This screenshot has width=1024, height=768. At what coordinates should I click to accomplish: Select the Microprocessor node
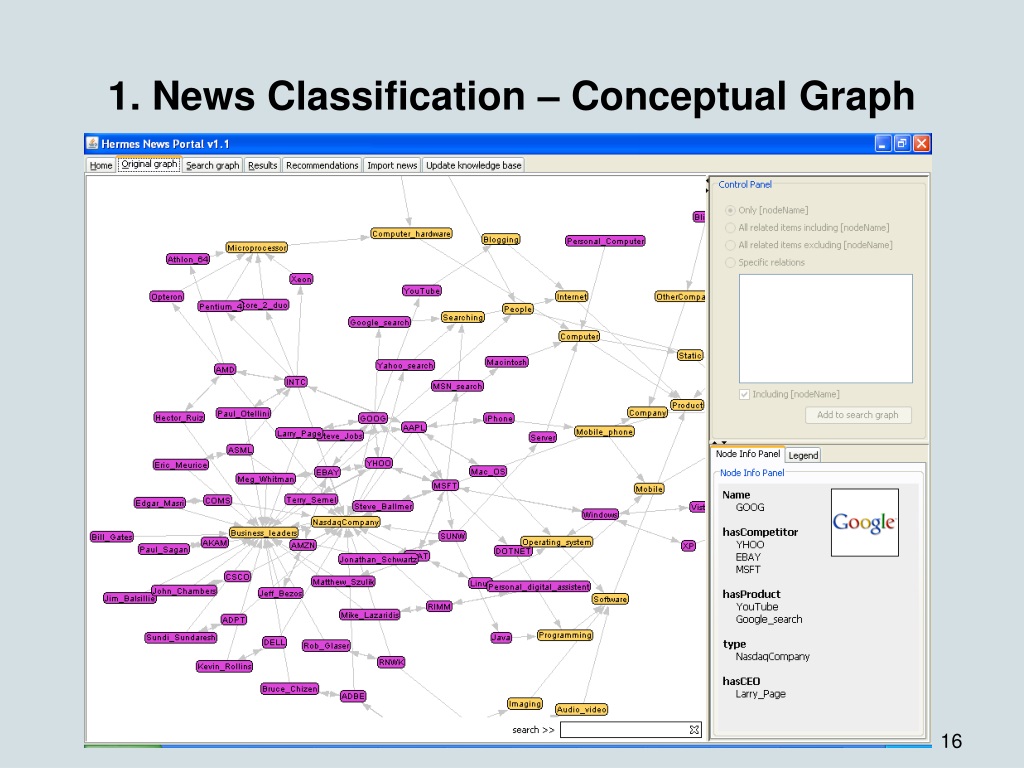point(257,248)
